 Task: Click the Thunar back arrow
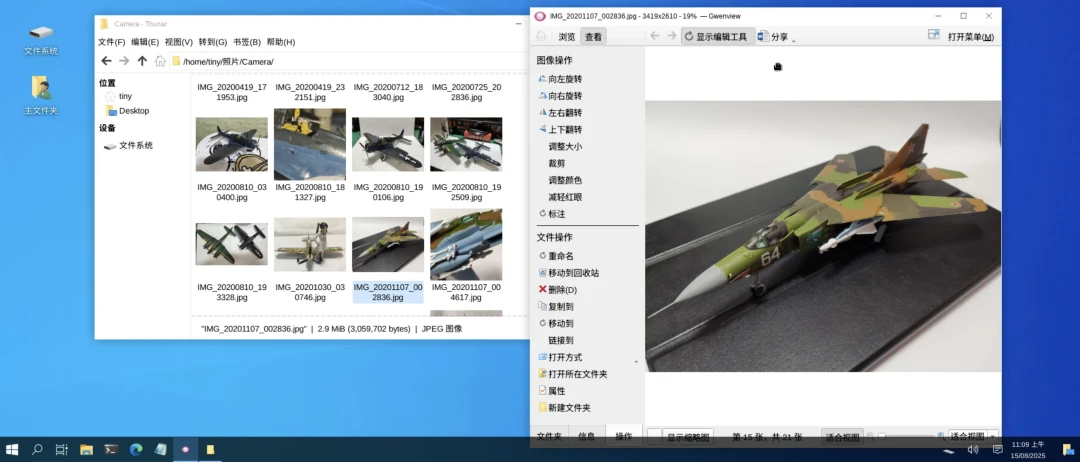106,61
